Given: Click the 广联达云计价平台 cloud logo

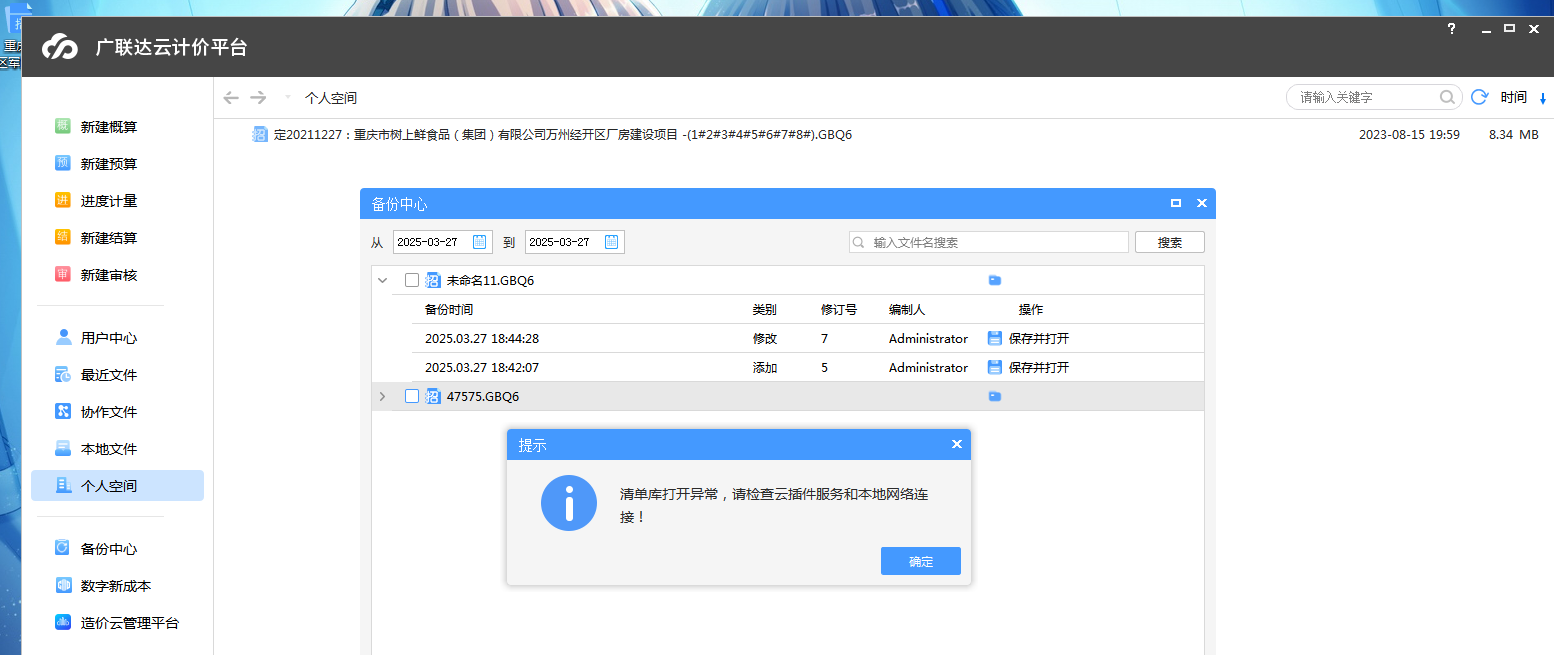Looking at the screenshot, I should tap(60, 47).
